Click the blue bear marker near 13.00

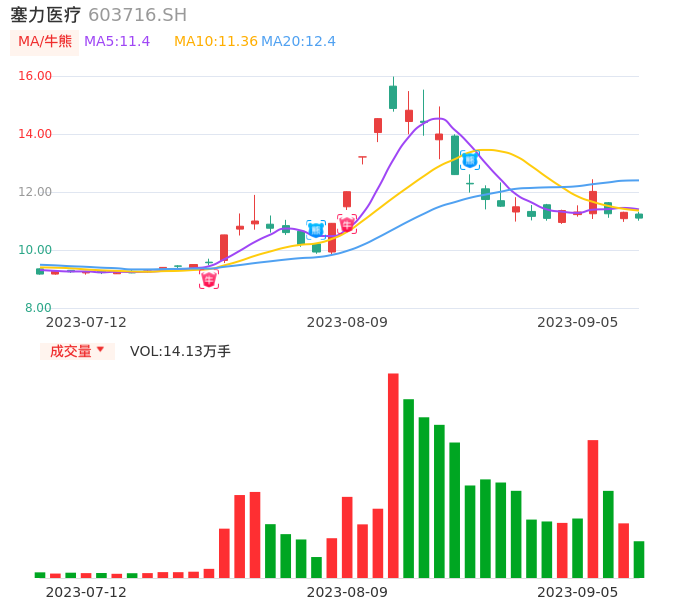(x=469, y=160)
